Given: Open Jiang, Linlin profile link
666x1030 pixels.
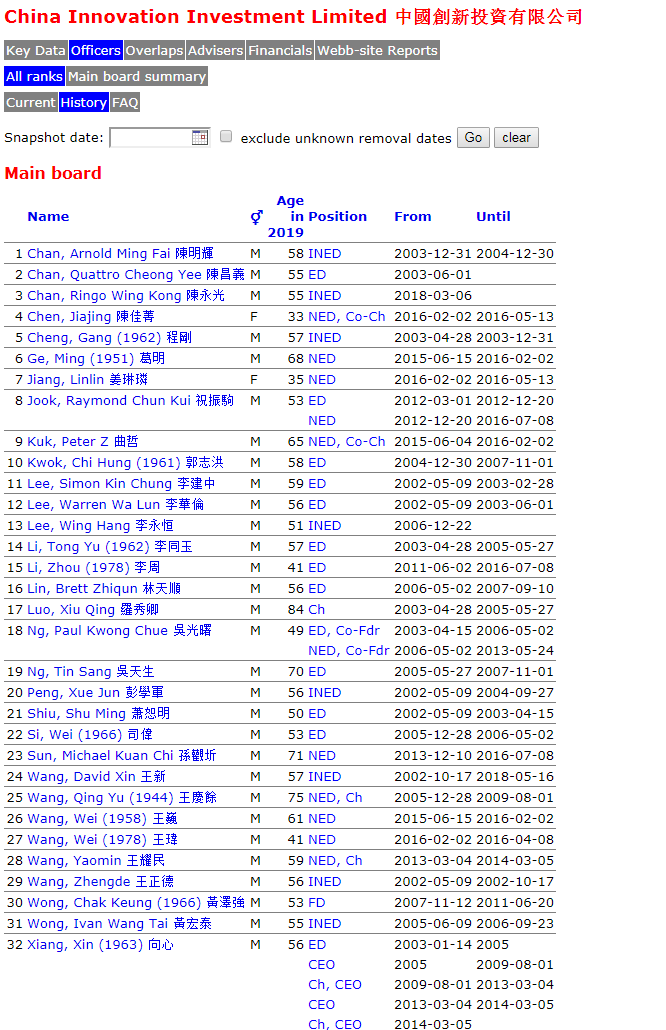Looking at the screenshot, I should click(x=87, y=380).
